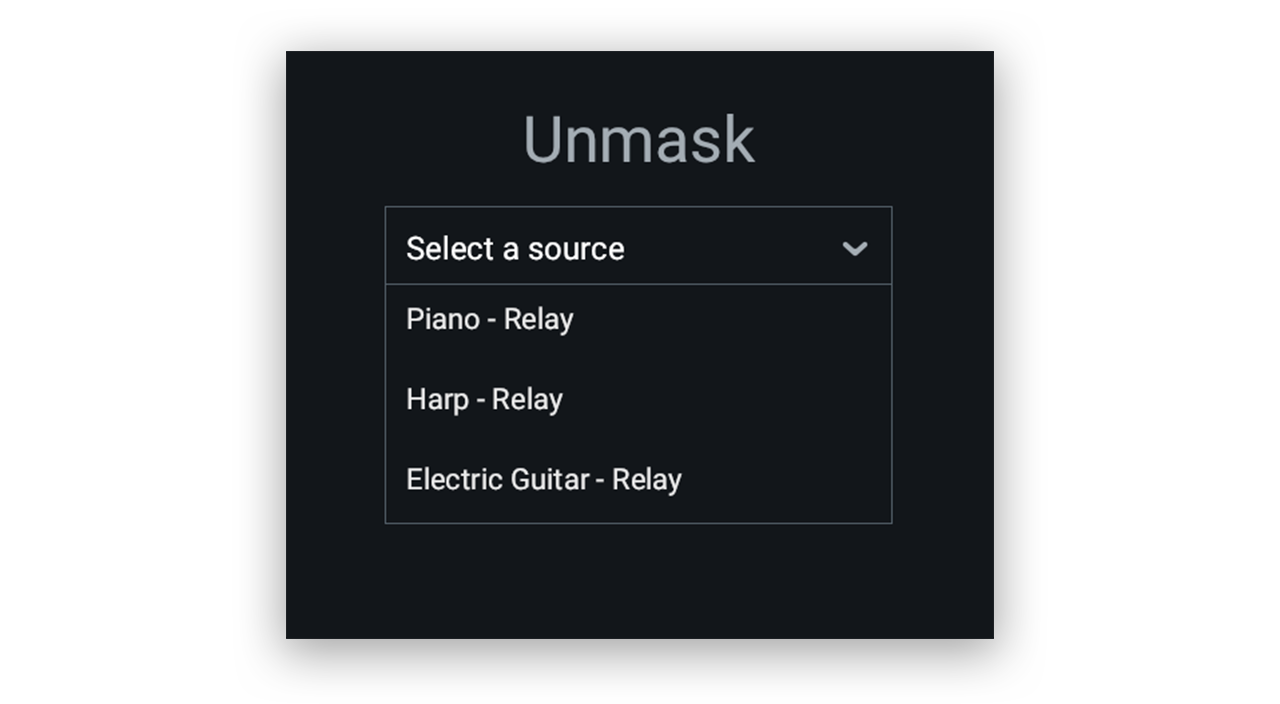The height and width of the screenshot is (704, 1280).
Task: Click the word Piano in the dropdown list
Action: click(442, 320)
